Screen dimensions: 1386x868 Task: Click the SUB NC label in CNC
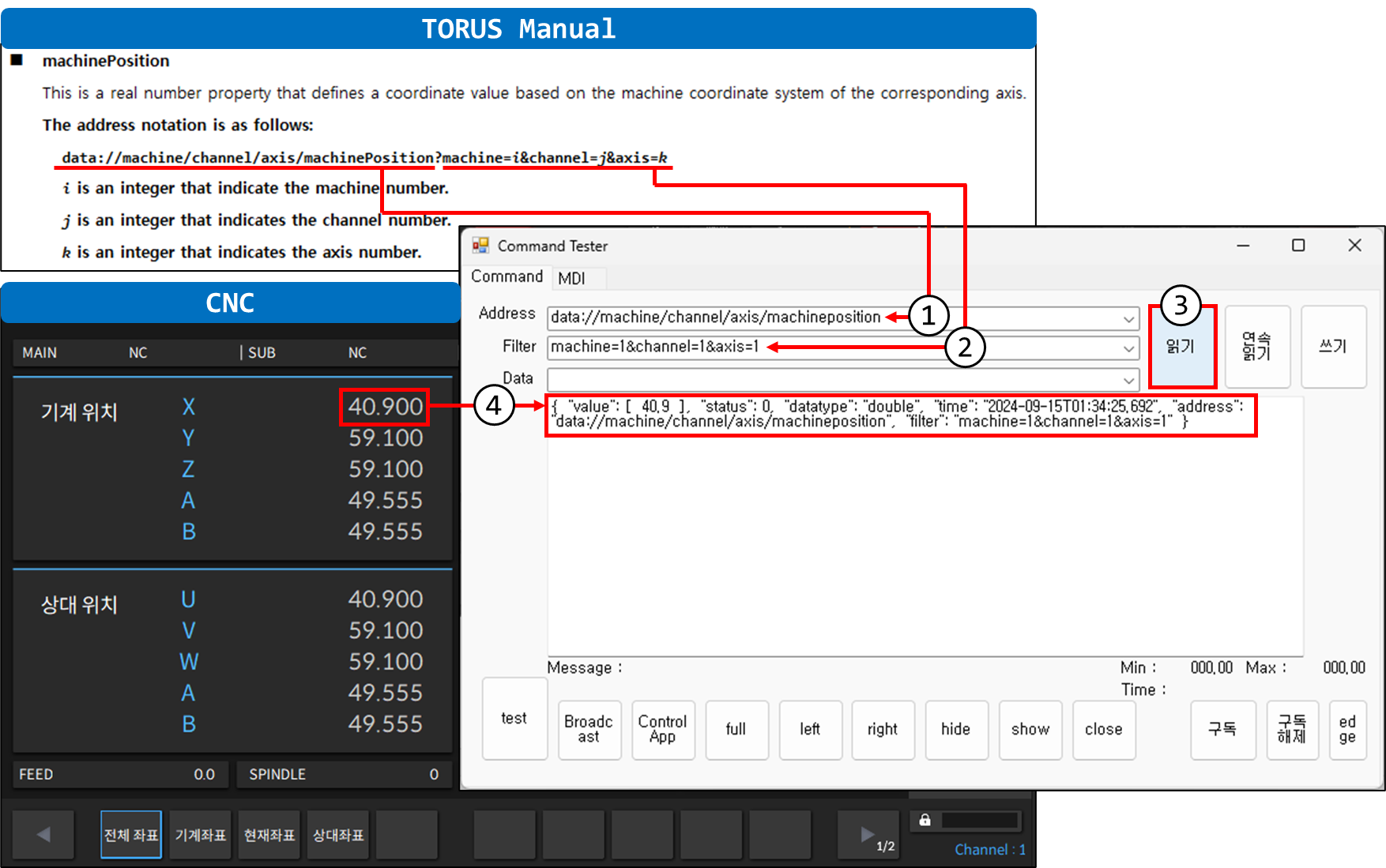click(x=307, y=353)
